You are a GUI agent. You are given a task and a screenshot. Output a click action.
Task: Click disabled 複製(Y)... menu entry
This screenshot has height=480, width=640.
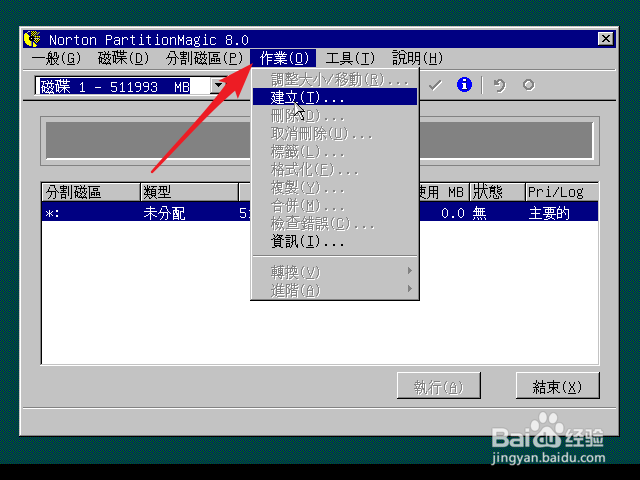pos(335,187)
